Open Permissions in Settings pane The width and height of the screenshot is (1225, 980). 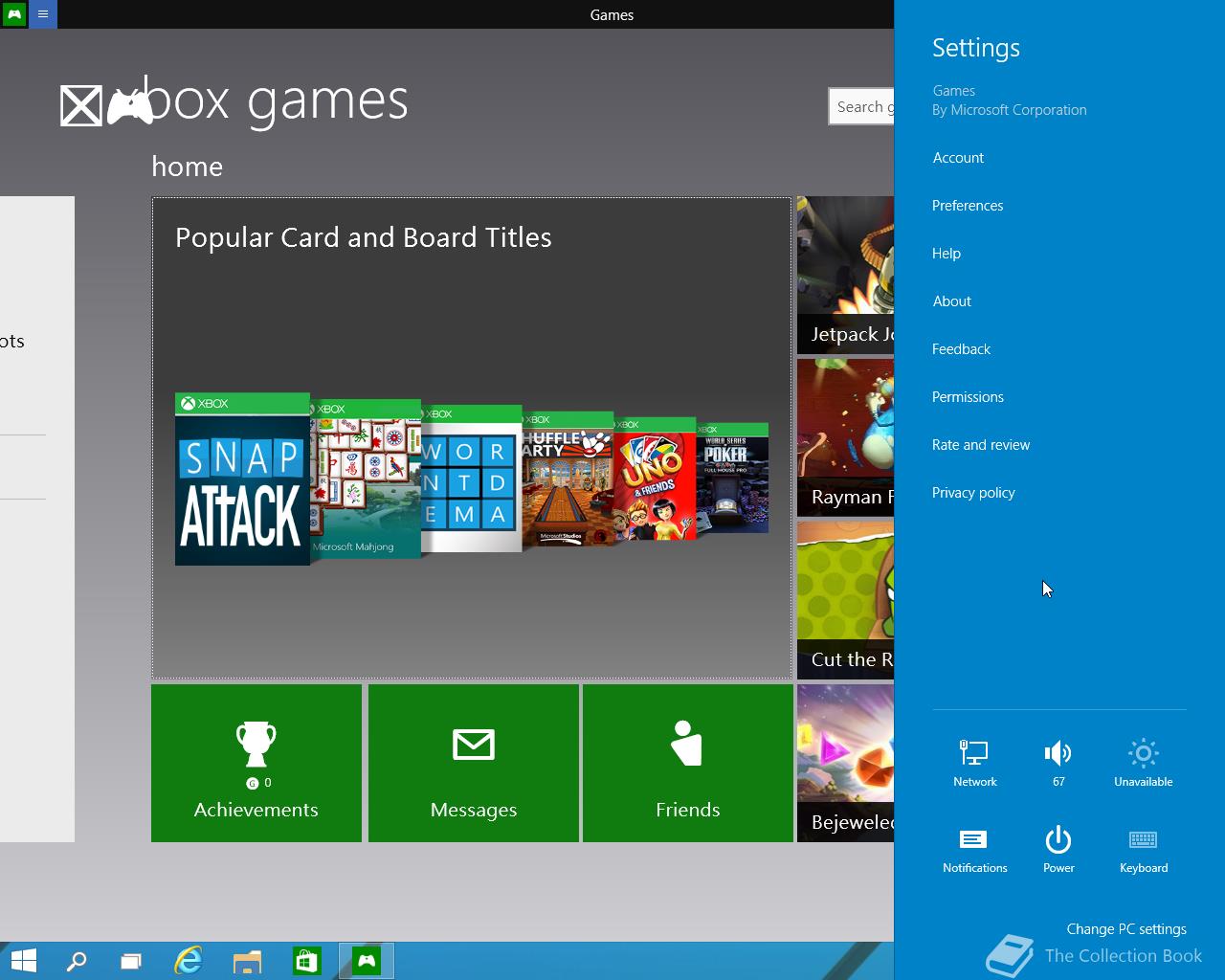tap(968, 397)
